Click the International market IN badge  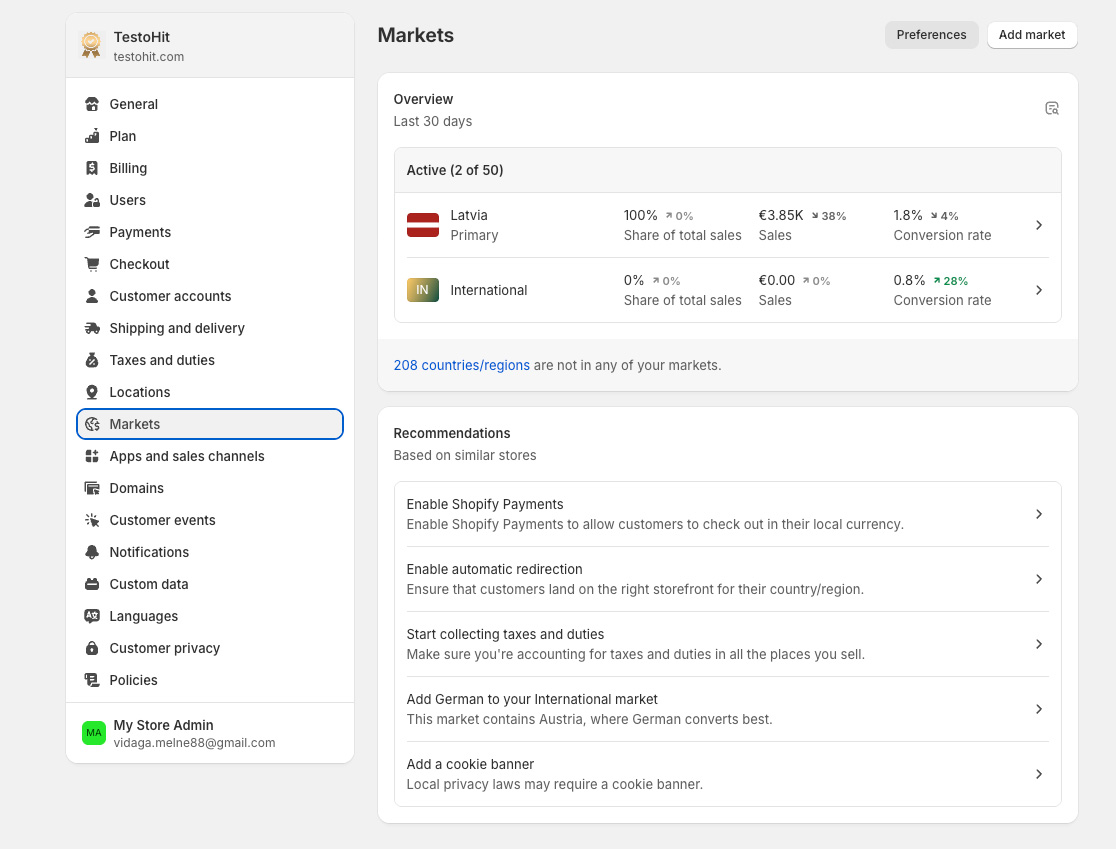[x=422, y=290]
